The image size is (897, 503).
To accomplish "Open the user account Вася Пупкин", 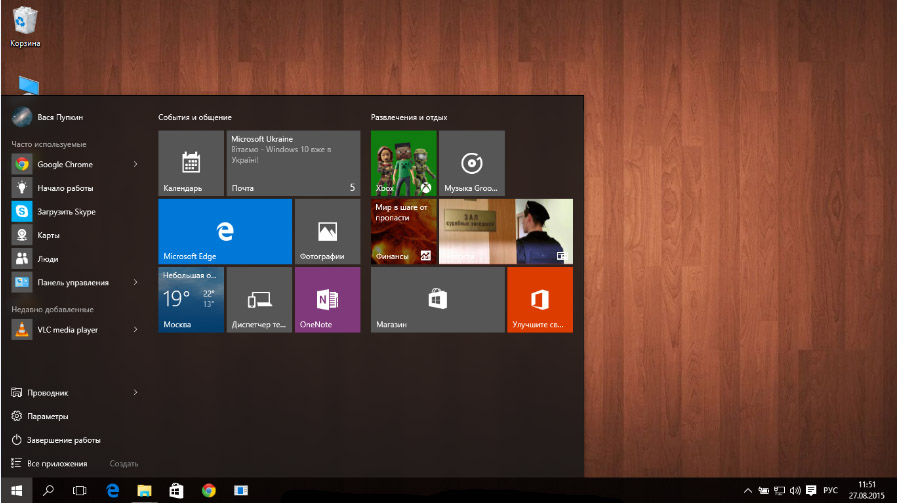I will 47,117.
